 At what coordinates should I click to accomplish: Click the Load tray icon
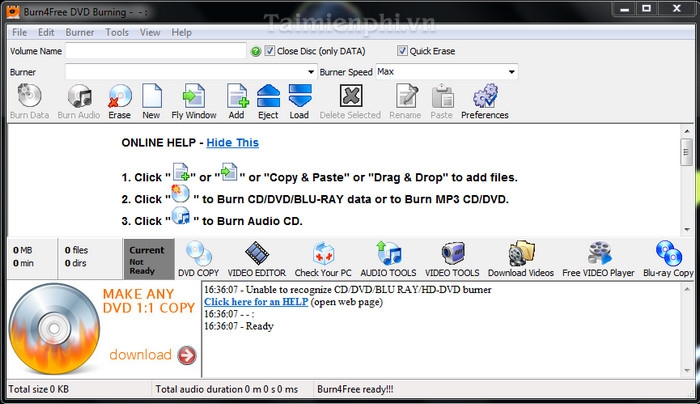click(x=300, y=96)
